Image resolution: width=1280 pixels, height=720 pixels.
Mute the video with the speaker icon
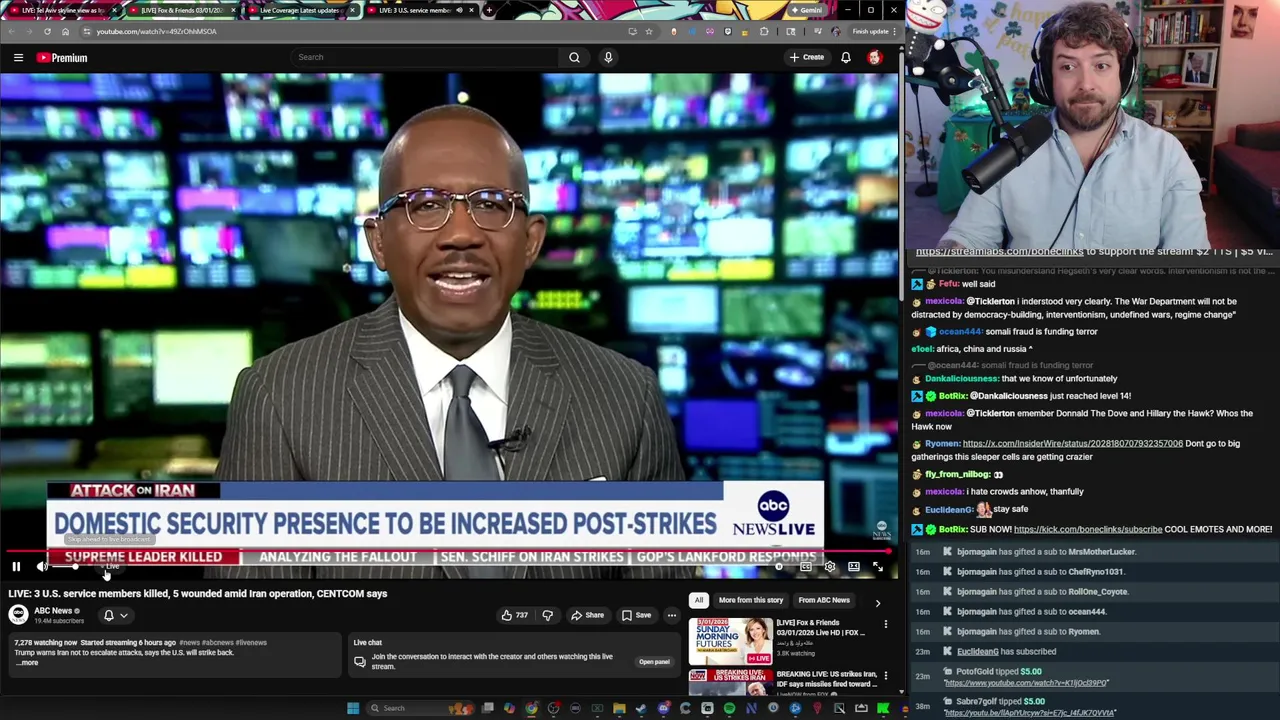[x=42, y=567]
